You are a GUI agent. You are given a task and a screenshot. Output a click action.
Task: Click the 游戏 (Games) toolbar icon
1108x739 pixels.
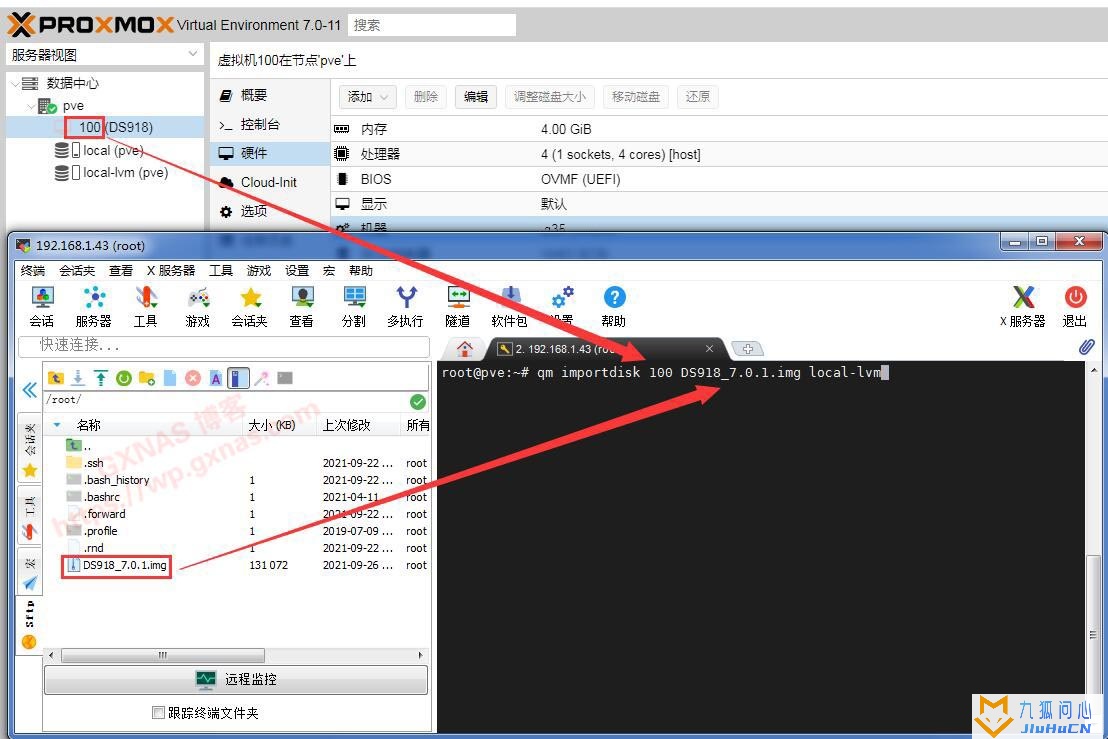point(197,307)
